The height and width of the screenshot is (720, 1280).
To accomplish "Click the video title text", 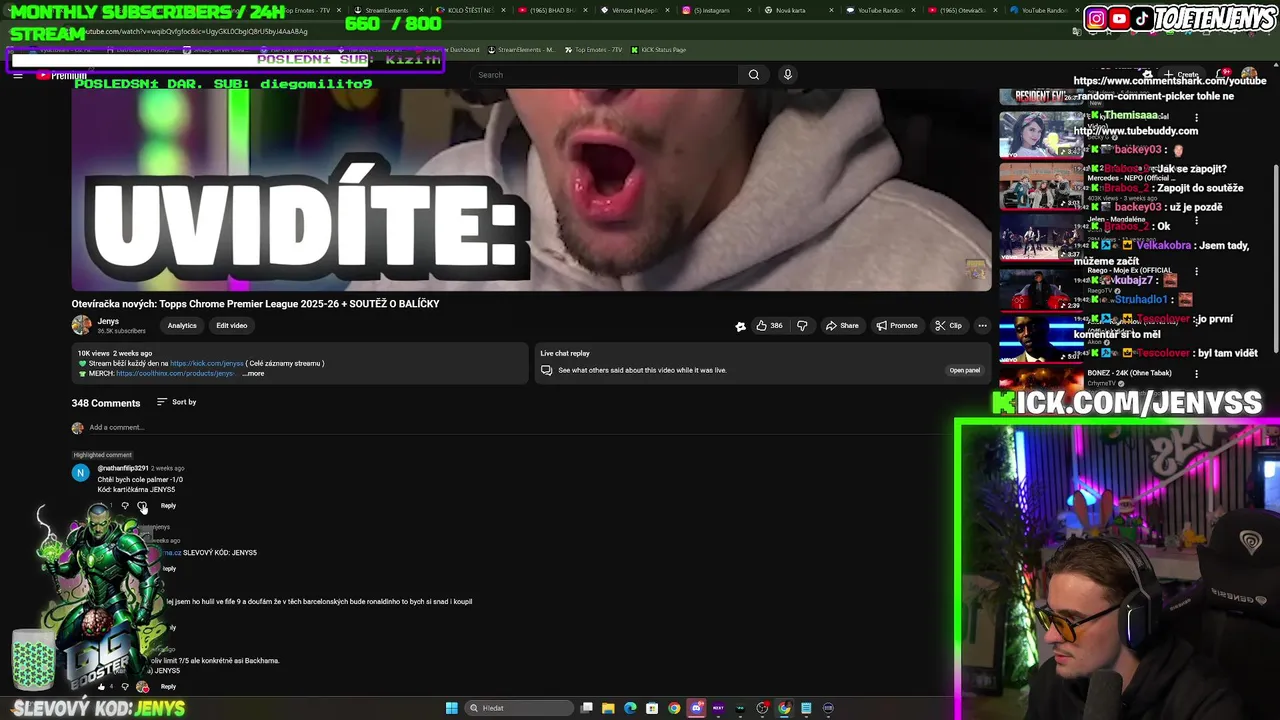I will pyautogui.click(x=255, y=303).
